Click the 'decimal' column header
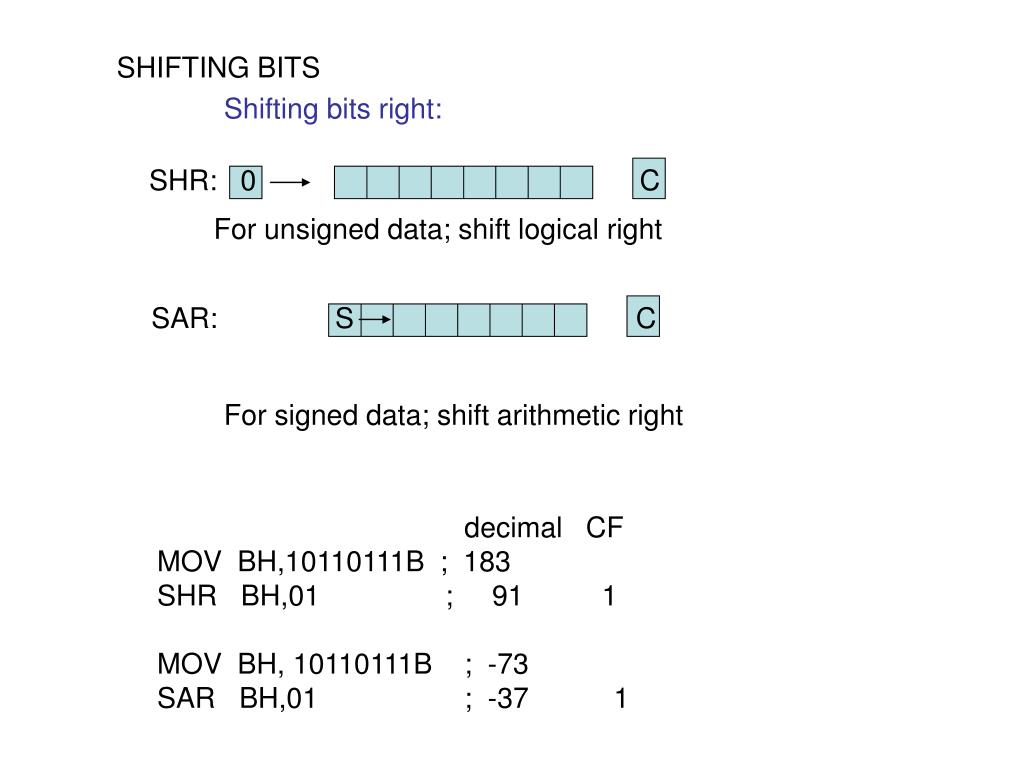Image resolution: width=1024 pixels, height=768 pixels. click(x=513, y=528)
